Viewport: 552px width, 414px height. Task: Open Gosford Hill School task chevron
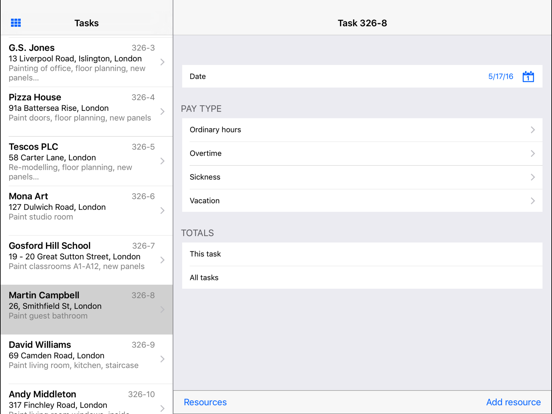tap(162, 260)
